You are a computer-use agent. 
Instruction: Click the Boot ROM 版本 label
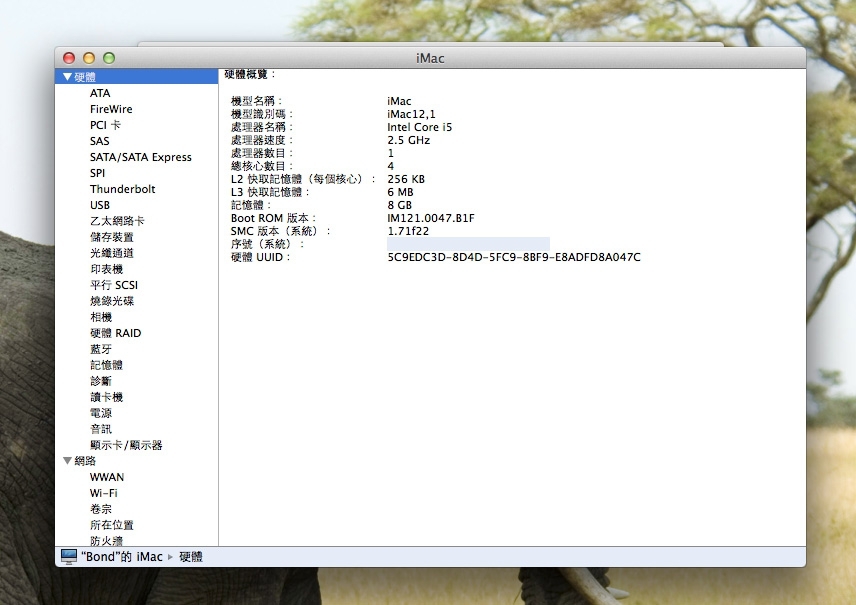click(274, 218)
